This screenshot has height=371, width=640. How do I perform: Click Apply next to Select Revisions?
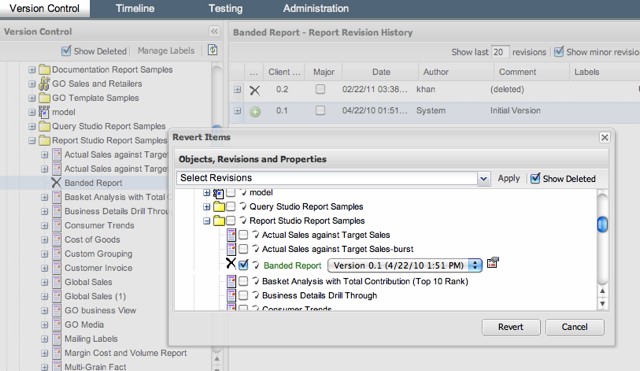click(x=509, y=178)
